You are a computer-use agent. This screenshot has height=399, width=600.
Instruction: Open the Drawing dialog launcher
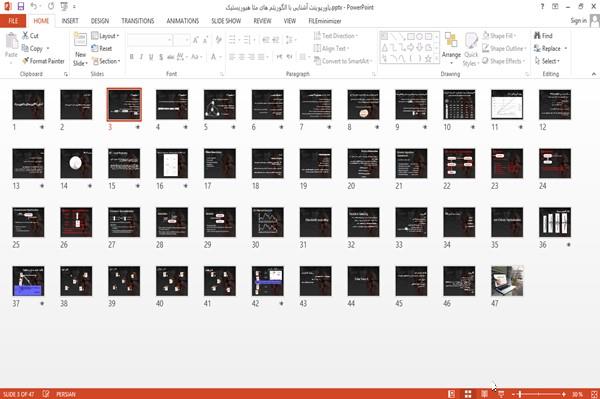[527, 74]
